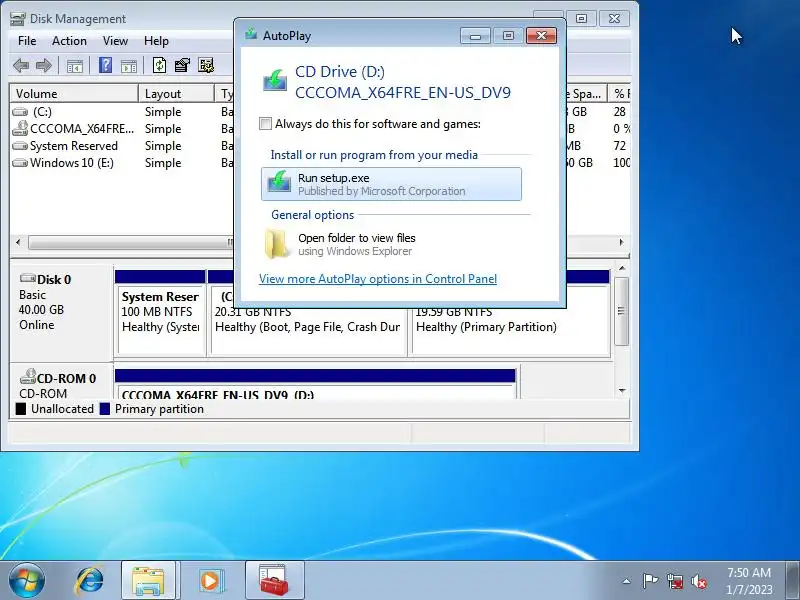Image resolution: width=800 pixels, height=600 pixels.
Task: Run setup.exe published by Microsoft Corporation
Action: (x=391, y=184)
